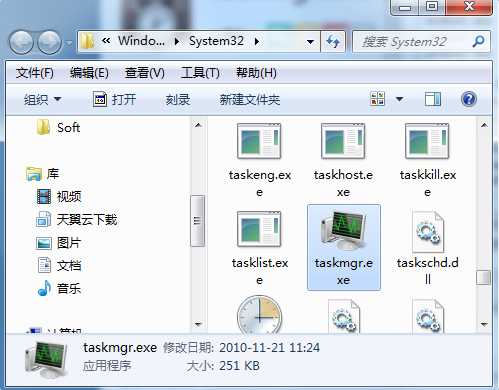Click the 打开 toolbar button
The image size is (499, 390).
(114, 99)
